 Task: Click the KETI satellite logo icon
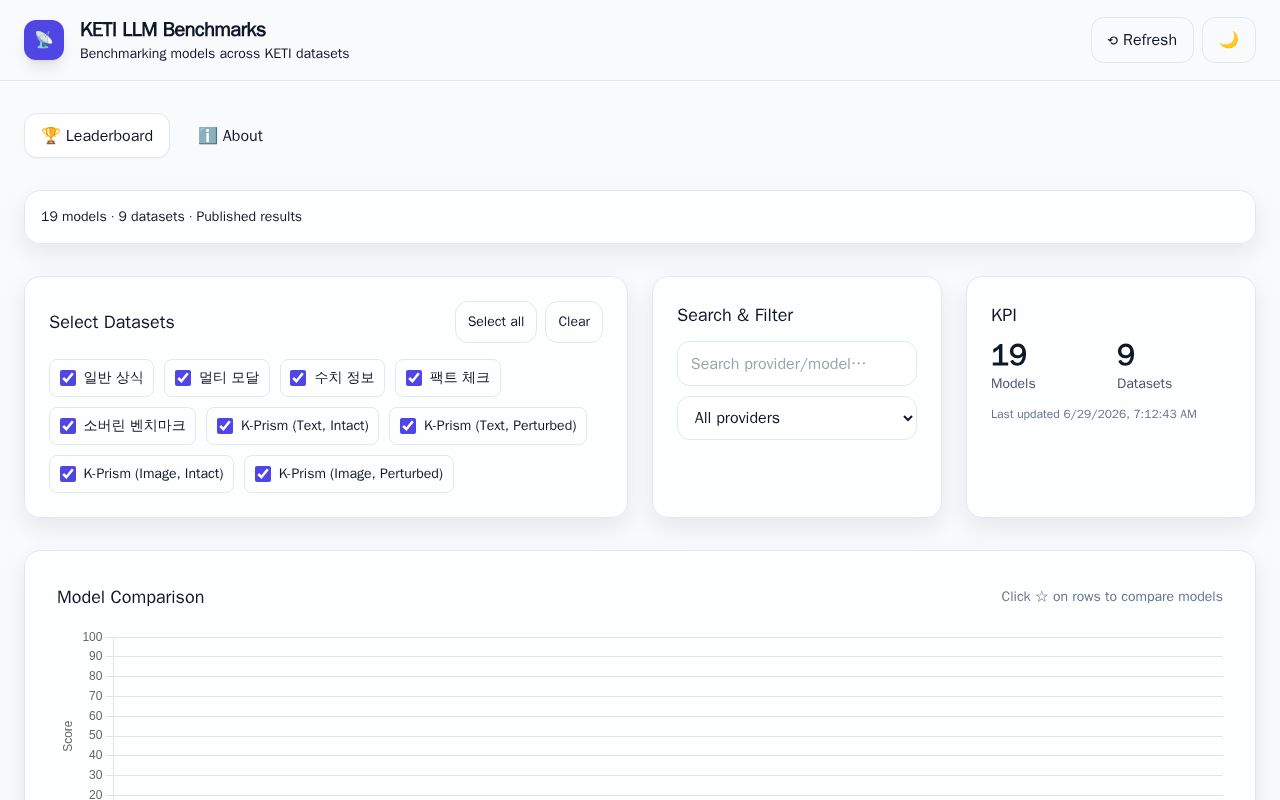point(44,40)
